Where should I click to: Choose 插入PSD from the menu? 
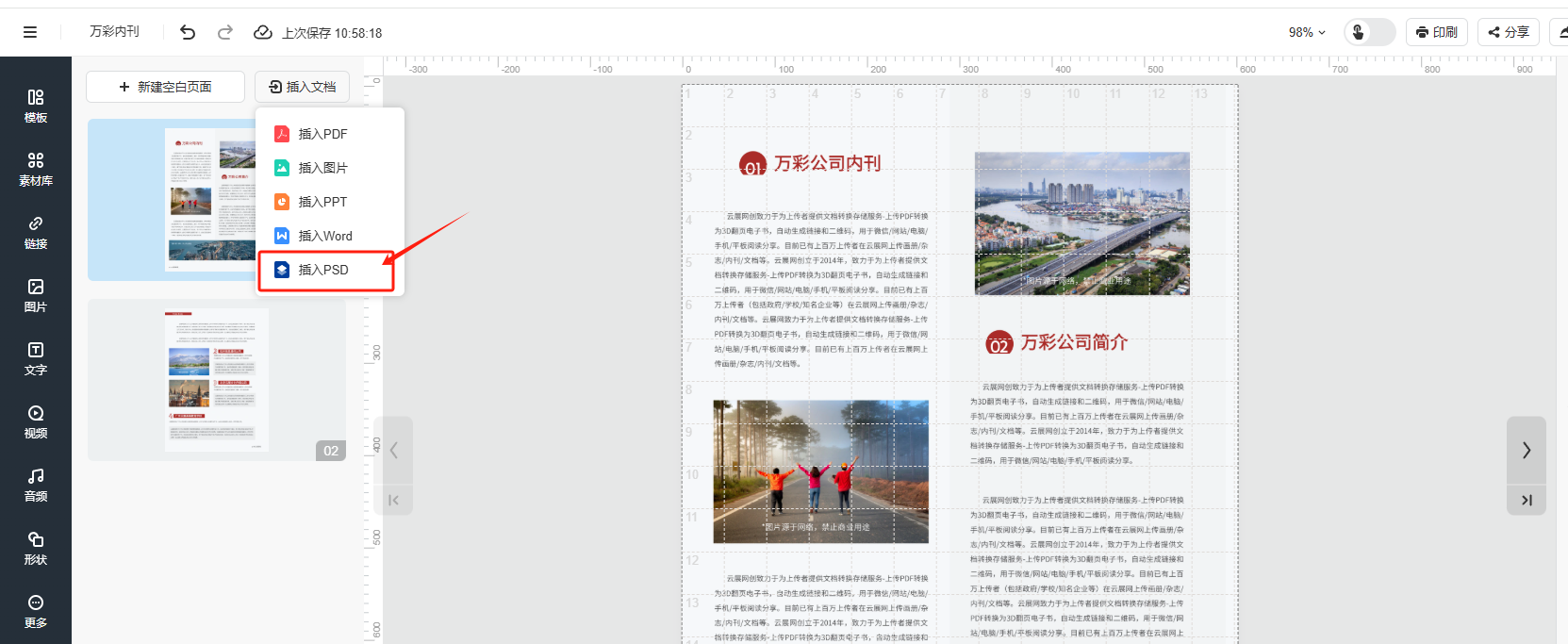coord(323,270)
